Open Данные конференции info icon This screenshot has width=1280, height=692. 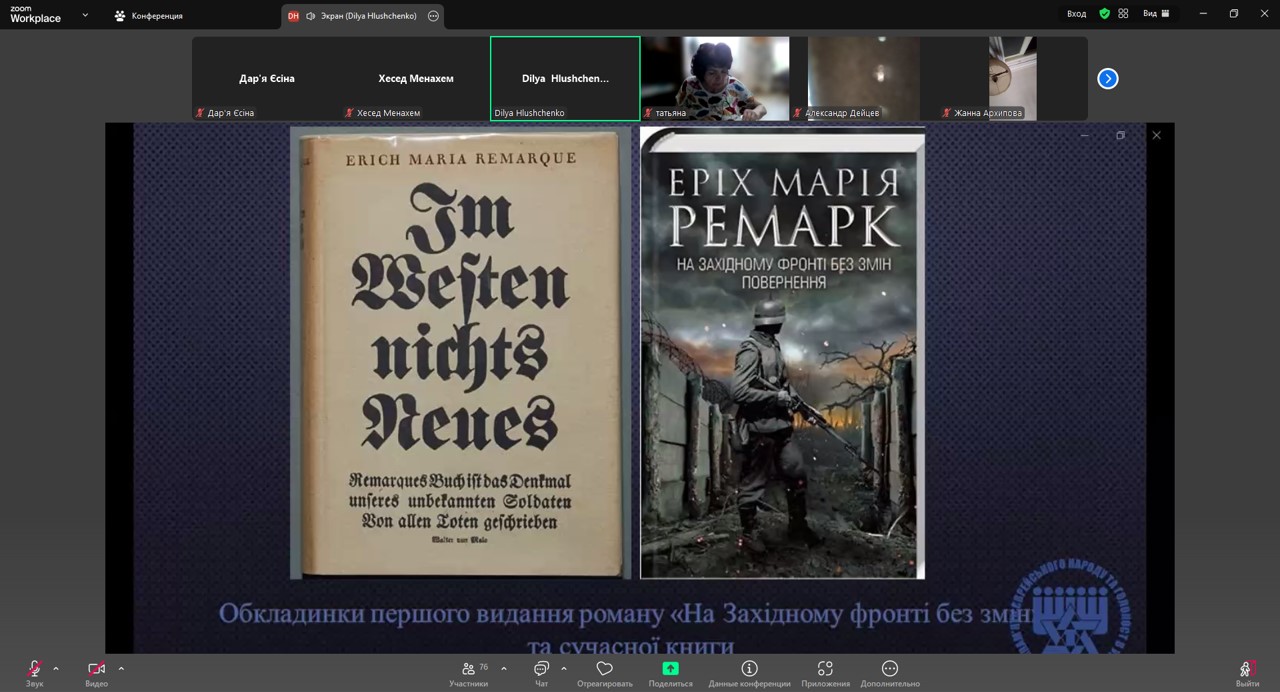[749, 668]
